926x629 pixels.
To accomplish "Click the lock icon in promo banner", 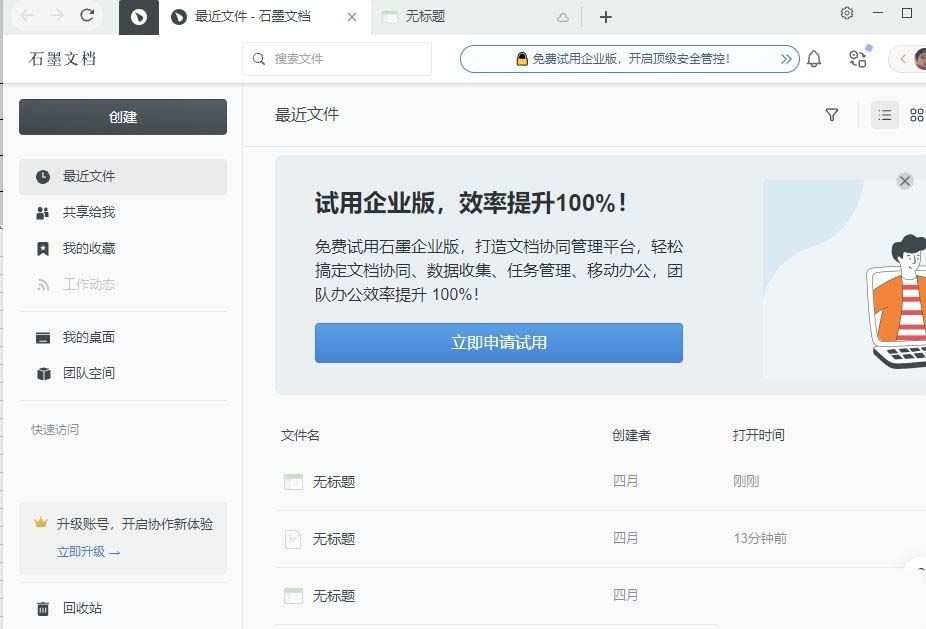I will coord(521,58).
